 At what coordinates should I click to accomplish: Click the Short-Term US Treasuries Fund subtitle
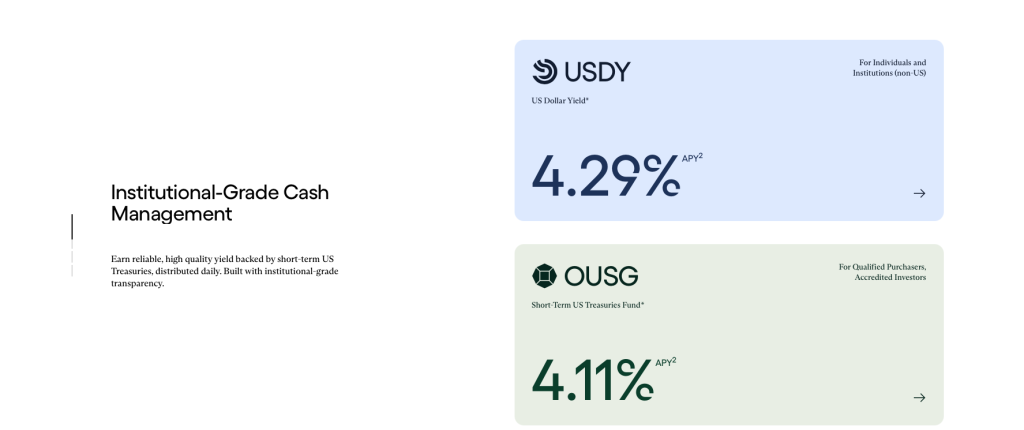tap(588, 305)
